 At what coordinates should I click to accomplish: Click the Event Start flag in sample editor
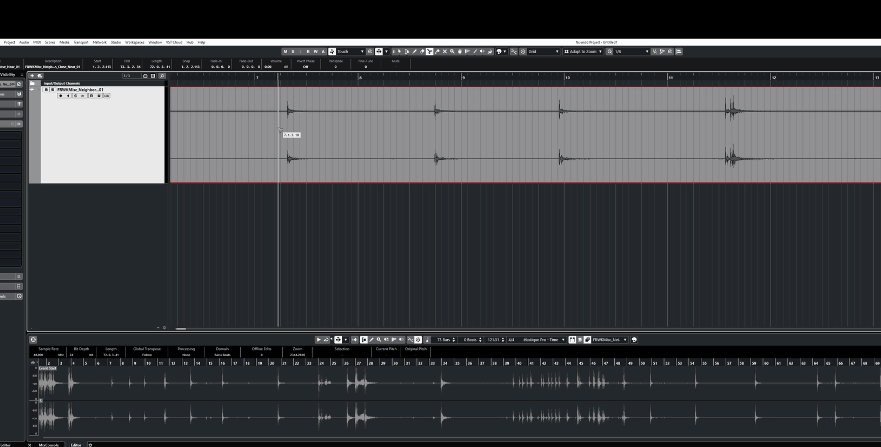48,368
